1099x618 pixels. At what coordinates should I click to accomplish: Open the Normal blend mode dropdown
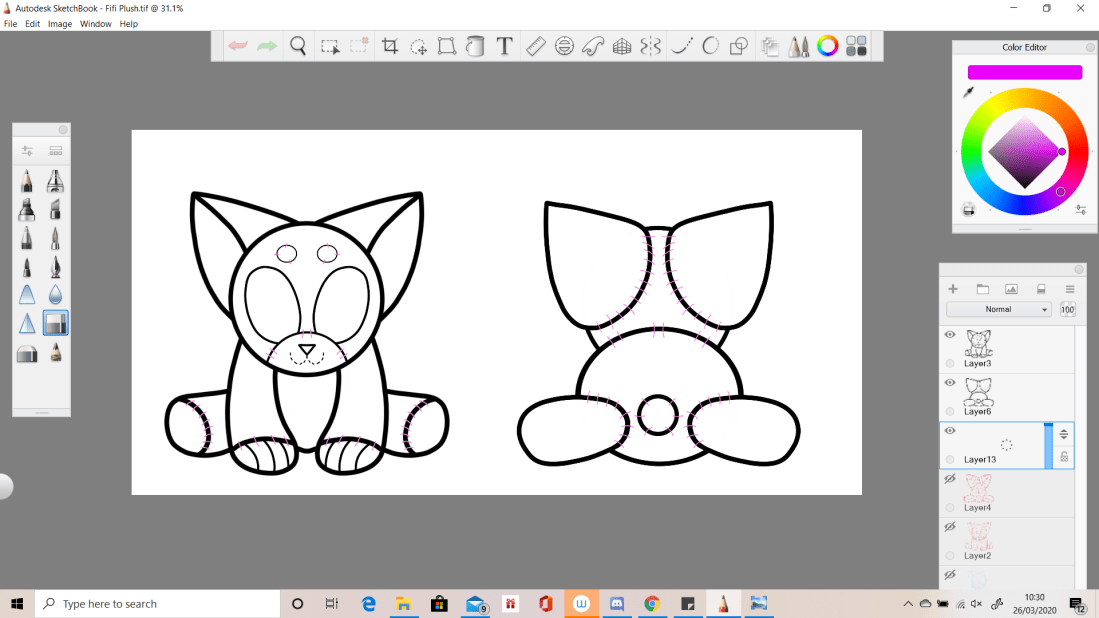click(x=998, y=310)
